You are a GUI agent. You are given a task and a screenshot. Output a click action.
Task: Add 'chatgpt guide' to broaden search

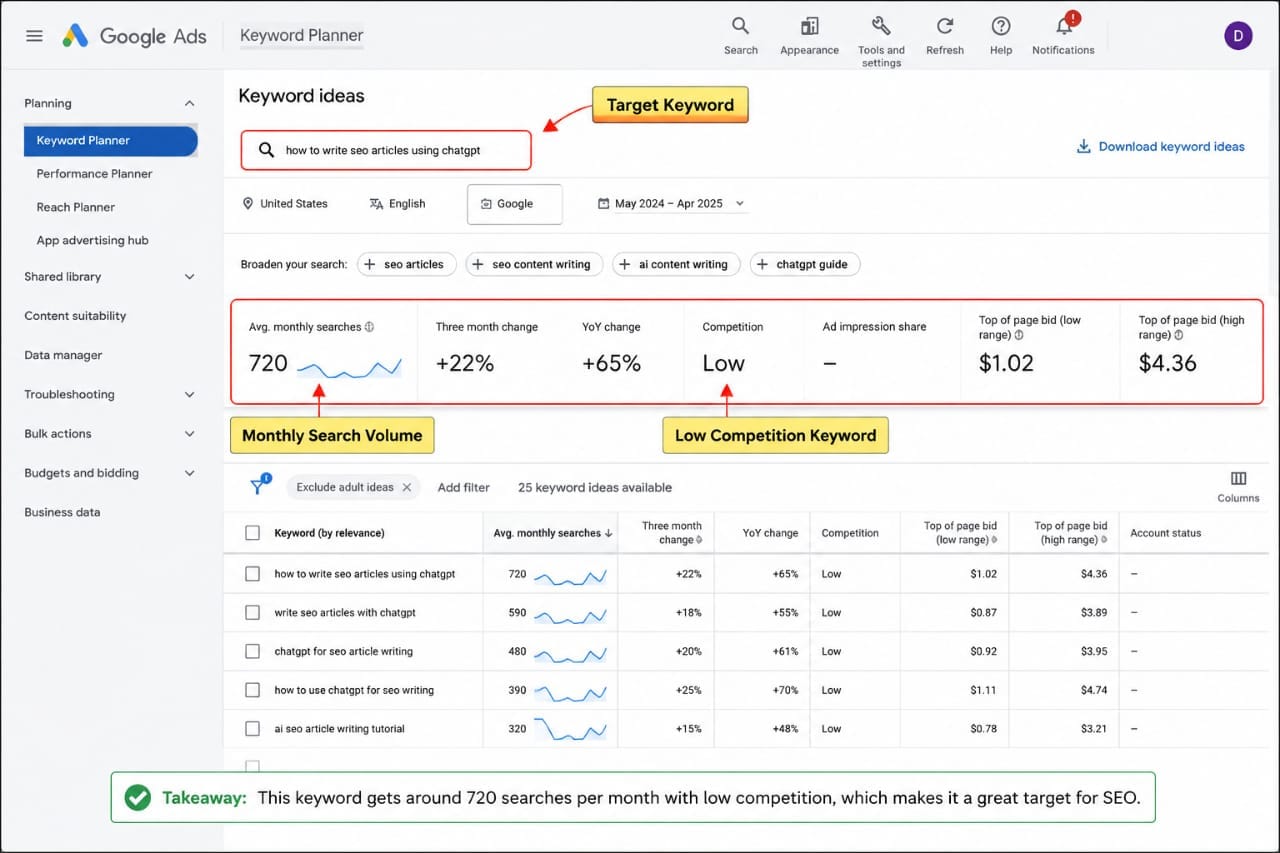tap(804, 264)
